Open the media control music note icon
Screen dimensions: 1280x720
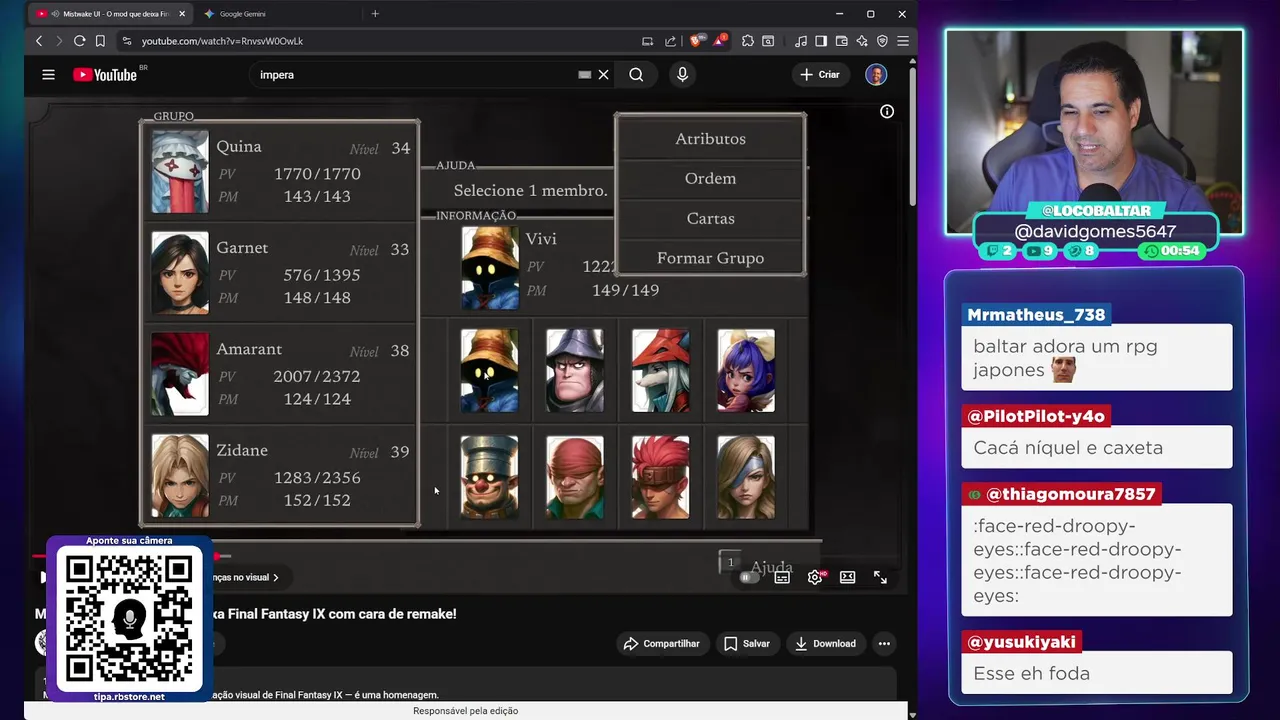(x=800, y=41)
